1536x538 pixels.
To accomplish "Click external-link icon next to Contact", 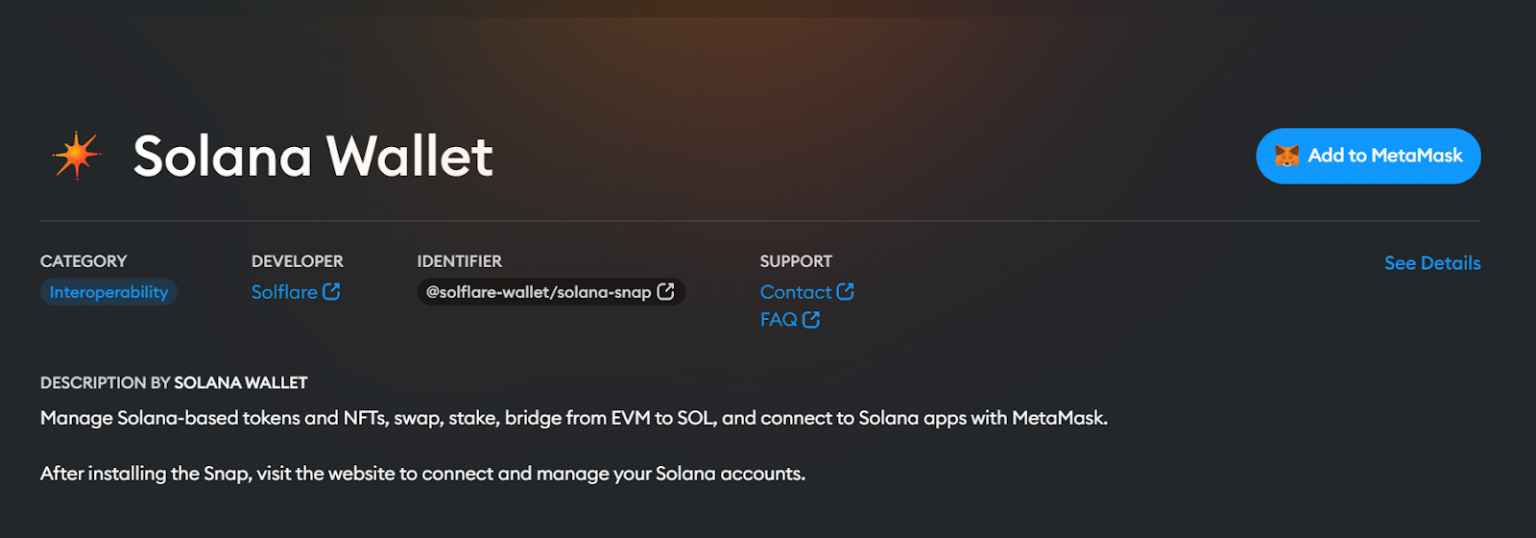I will coord(845,292).
